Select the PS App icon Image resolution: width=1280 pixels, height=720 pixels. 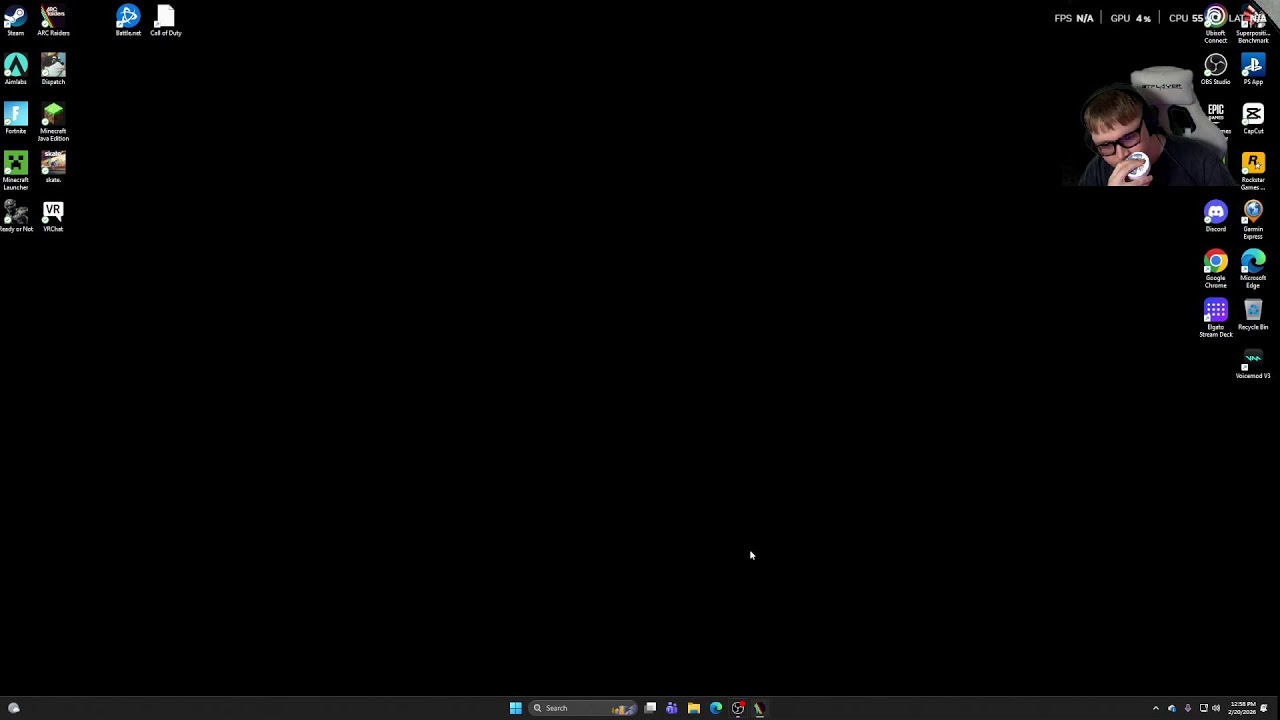[1253, 69]
